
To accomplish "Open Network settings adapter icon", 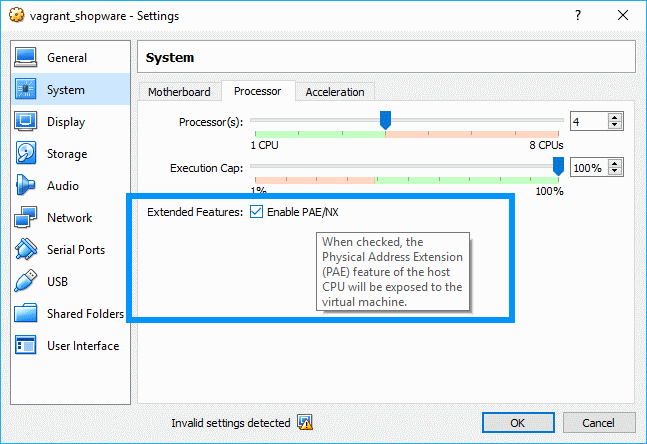I will [27, 218].
